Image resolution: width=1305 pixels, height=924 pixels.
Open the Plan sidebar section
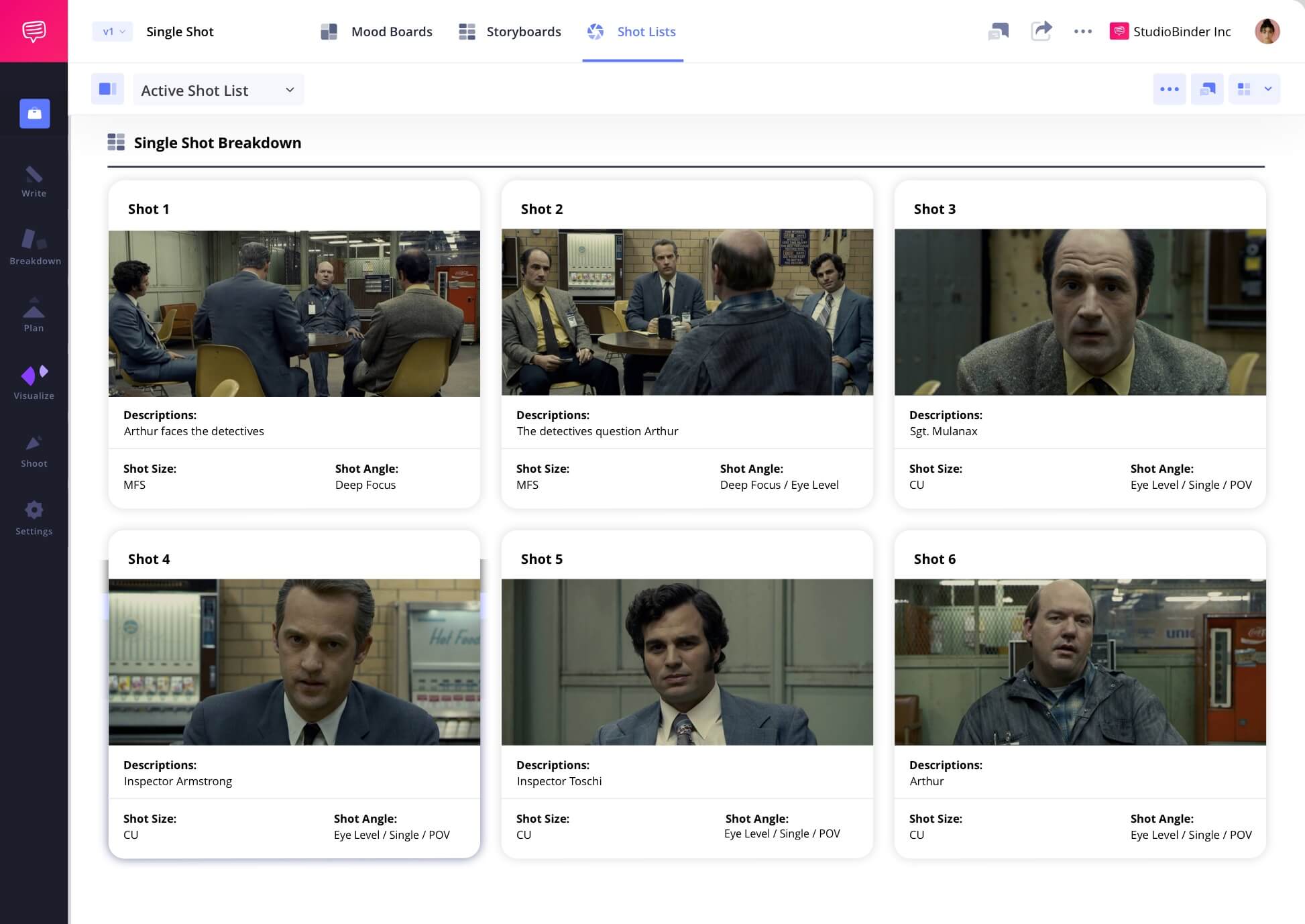tap(34, 315)
